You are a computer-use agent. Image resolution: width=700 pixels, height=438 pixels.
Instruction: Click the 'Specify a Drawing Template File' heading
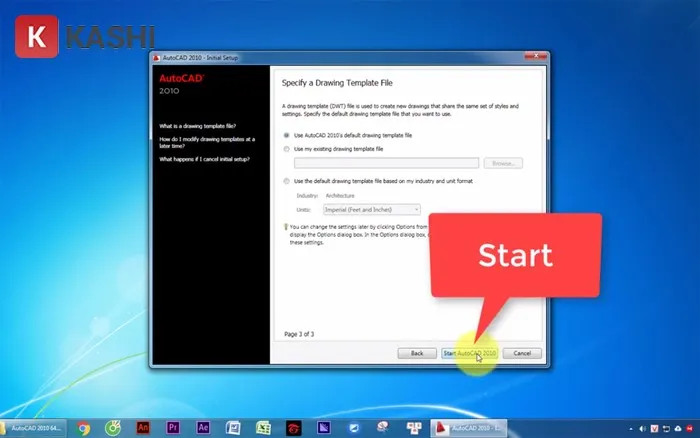click(x=337, y=83)
